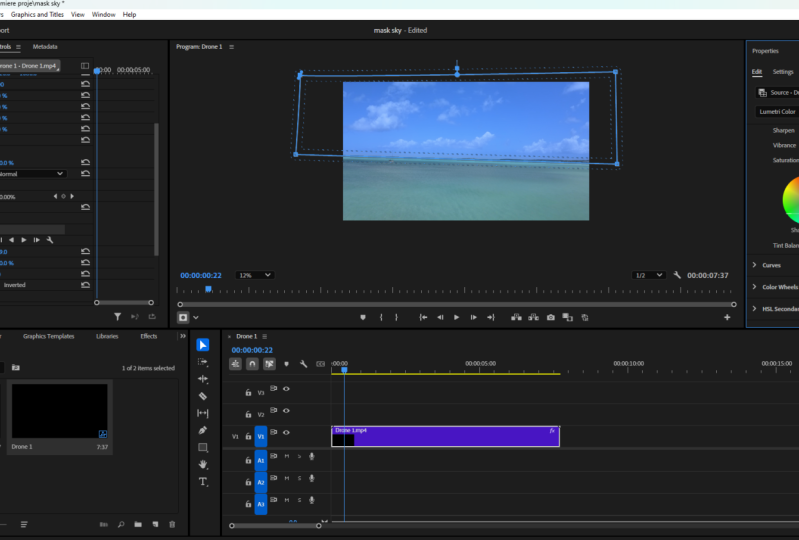Image resolution: width=799 pixels, height=540 pixels.
Task: Select the Track Select Forward tool
Action: (203, 362)
